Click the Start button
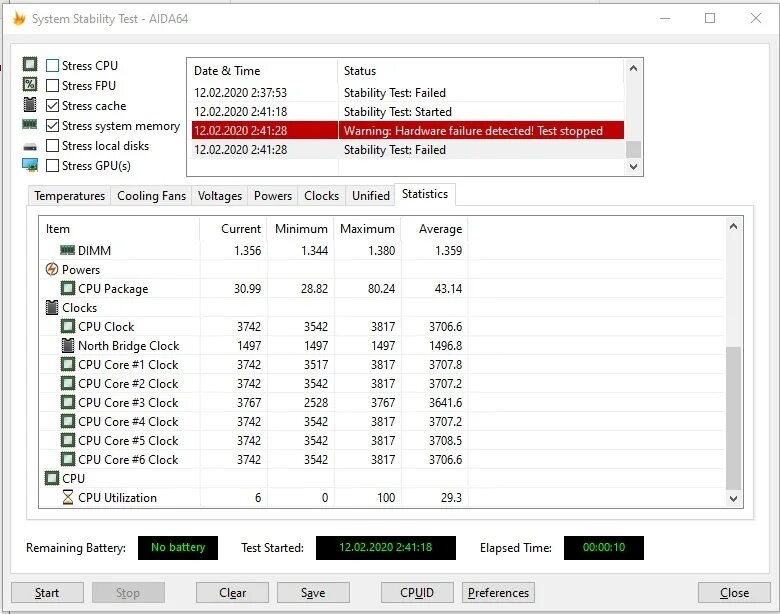This screenshot has height=614, width=780. pos(47,593)
